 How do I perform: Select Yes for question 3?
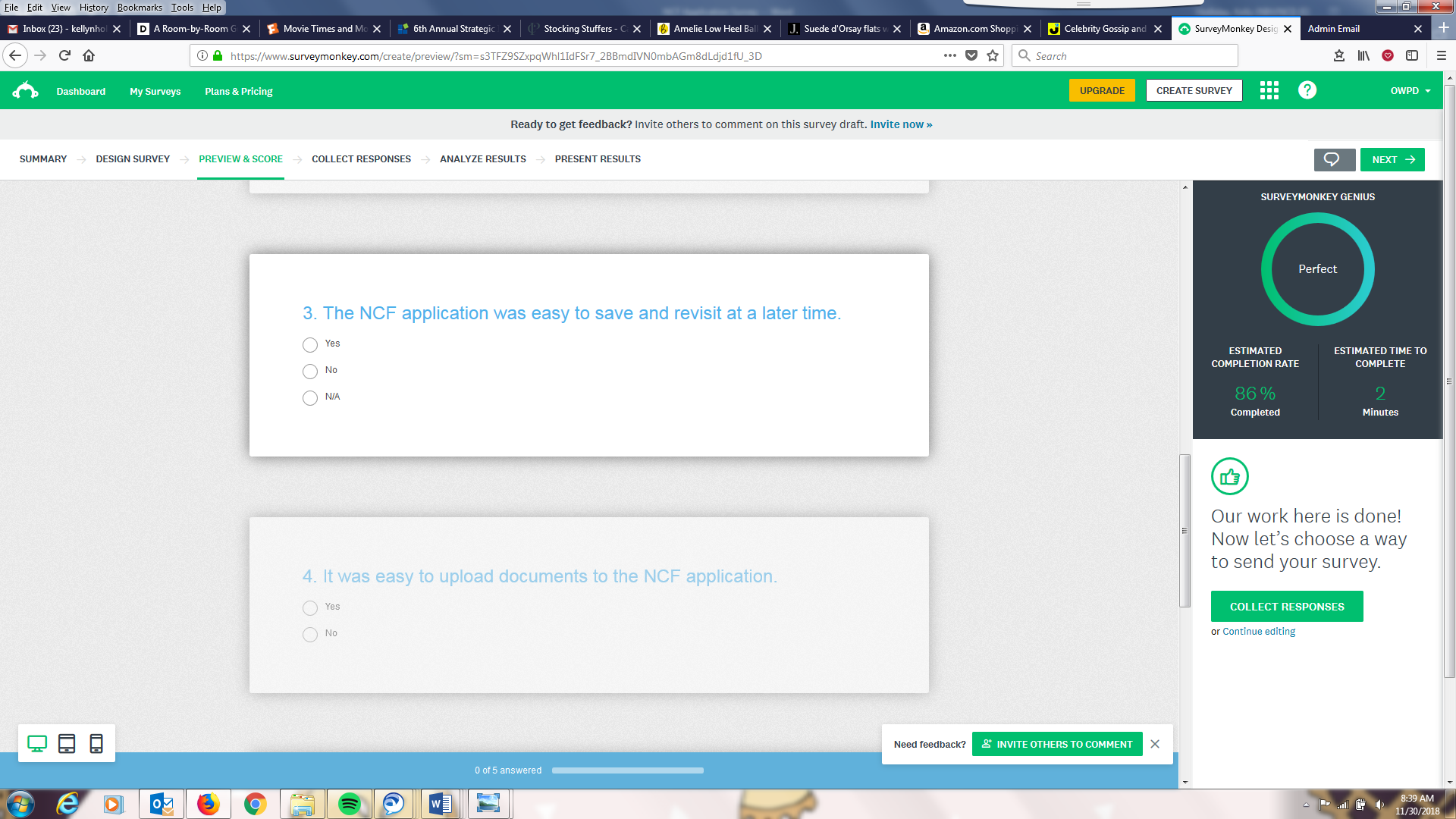(310, 345)
